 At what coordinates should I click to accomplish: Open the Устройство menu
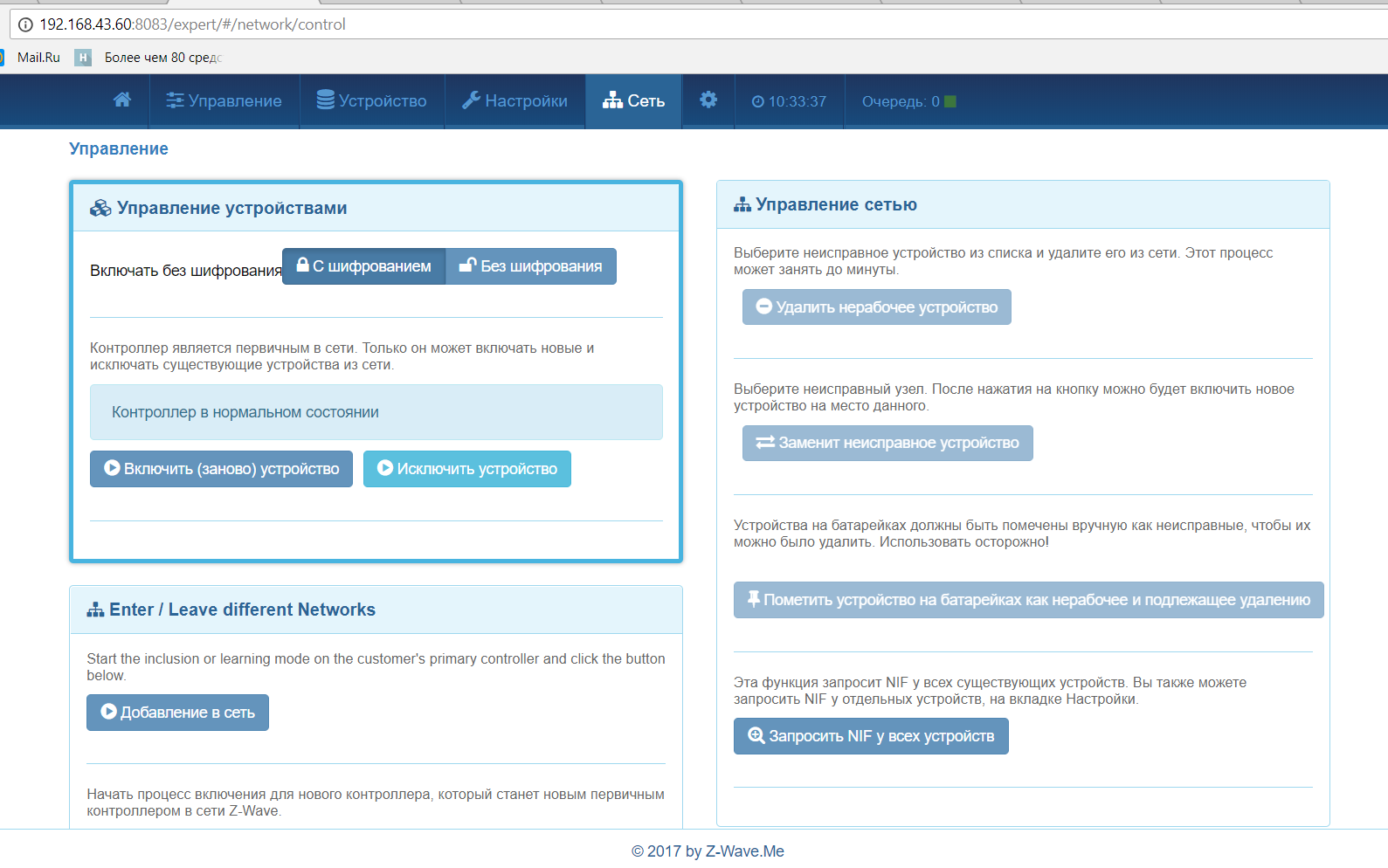tap(372, 101)
